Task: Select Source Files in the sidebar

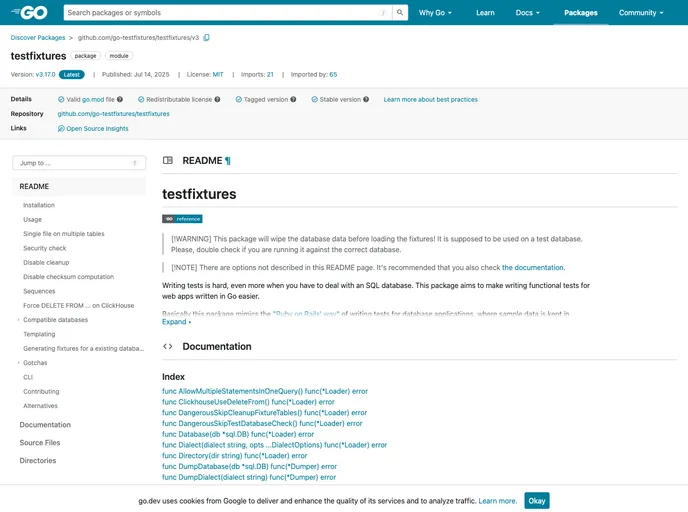Action: [x=39, y=443]
